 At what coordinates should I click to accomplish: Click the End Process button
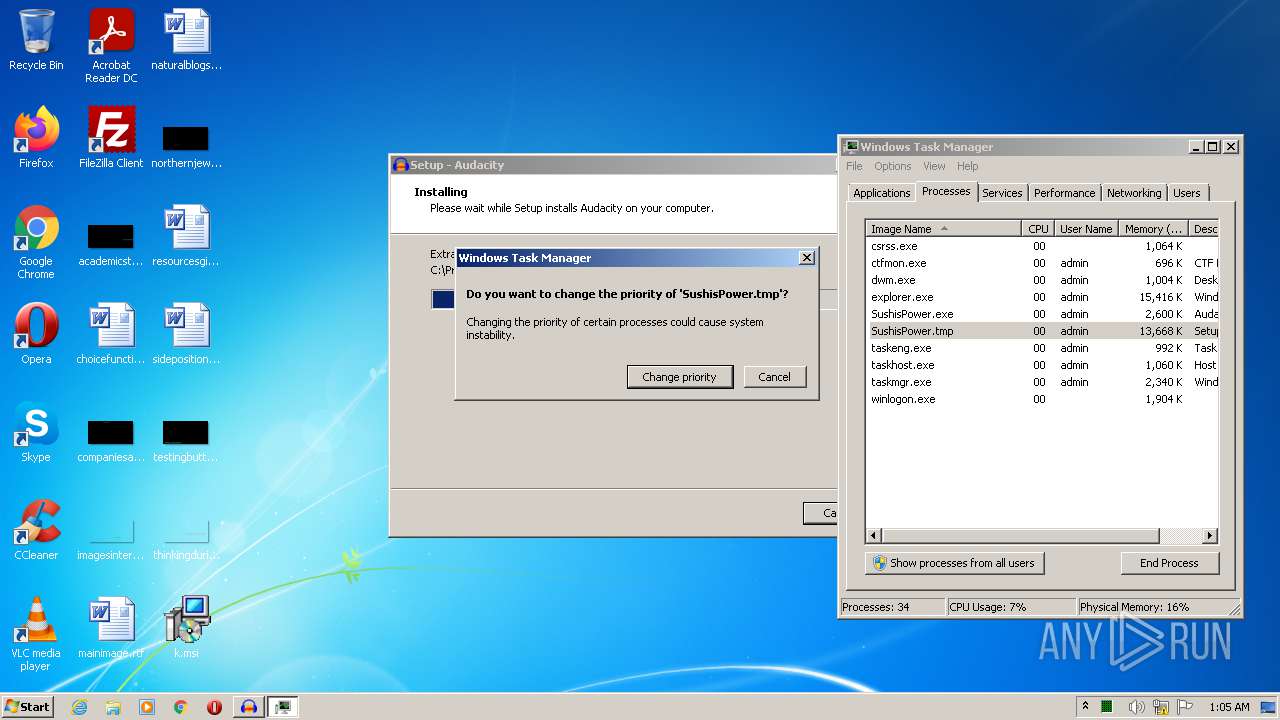[x=1169, y=563]
